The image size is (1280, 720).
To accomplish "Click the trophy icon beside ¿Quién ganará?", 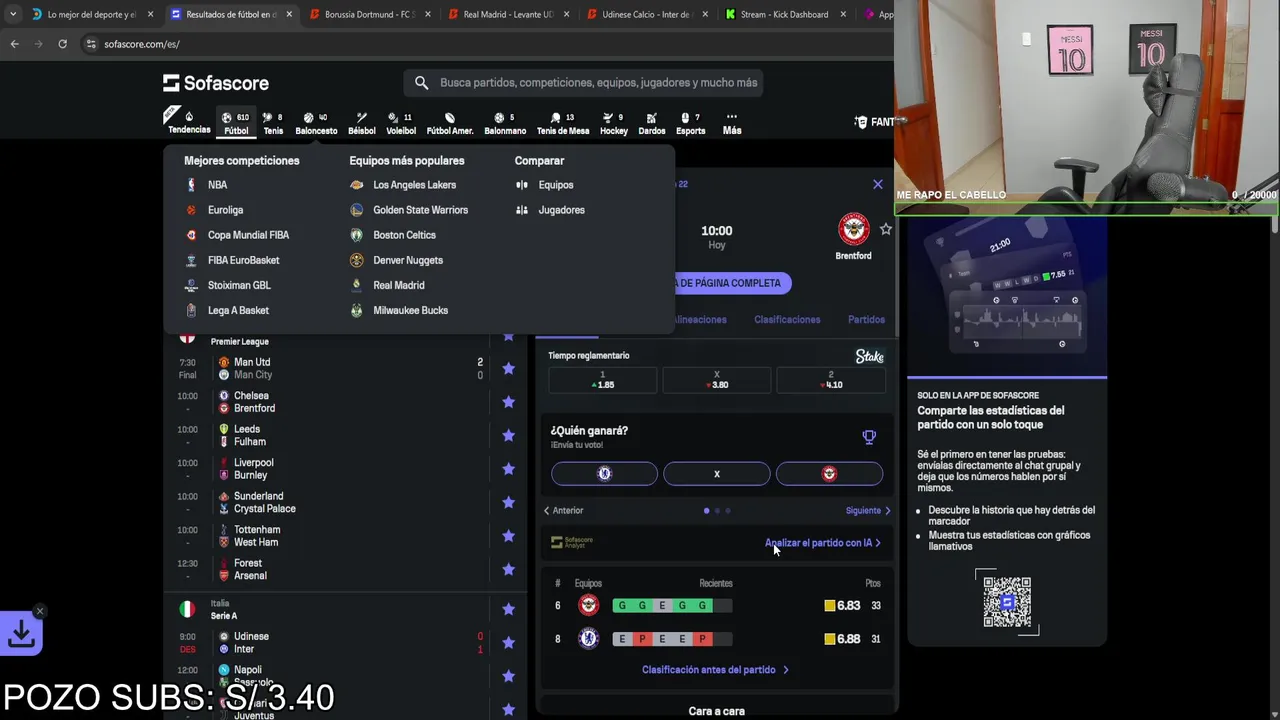I will pyautogui.click(x=869, y=437).
